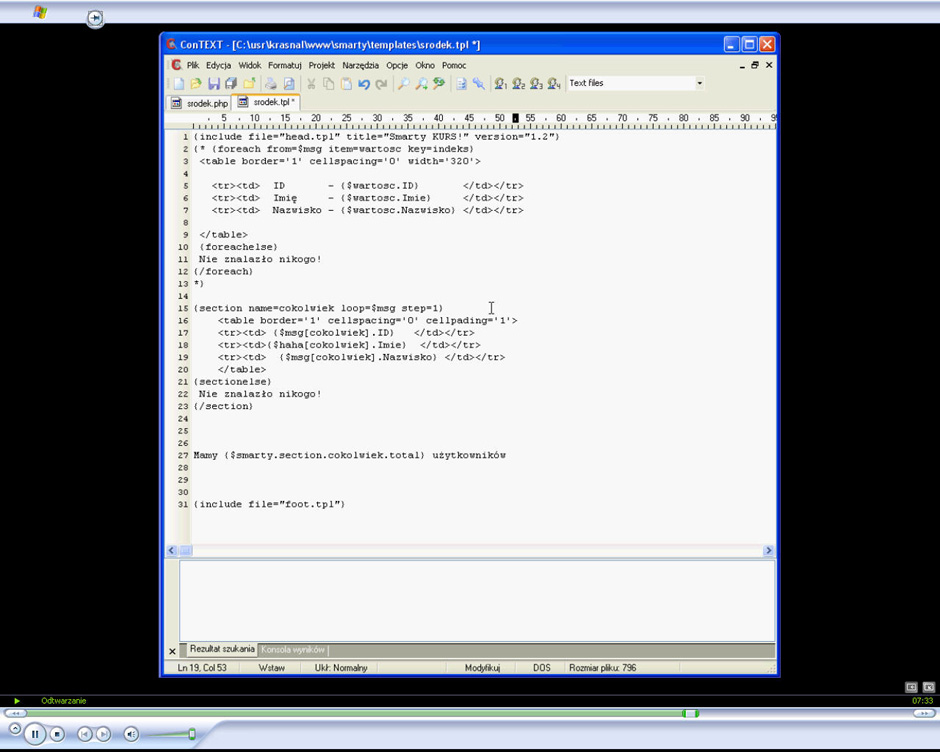The image size is (940, 752).
Task: Pause the video playback
Action: [35, 734]
